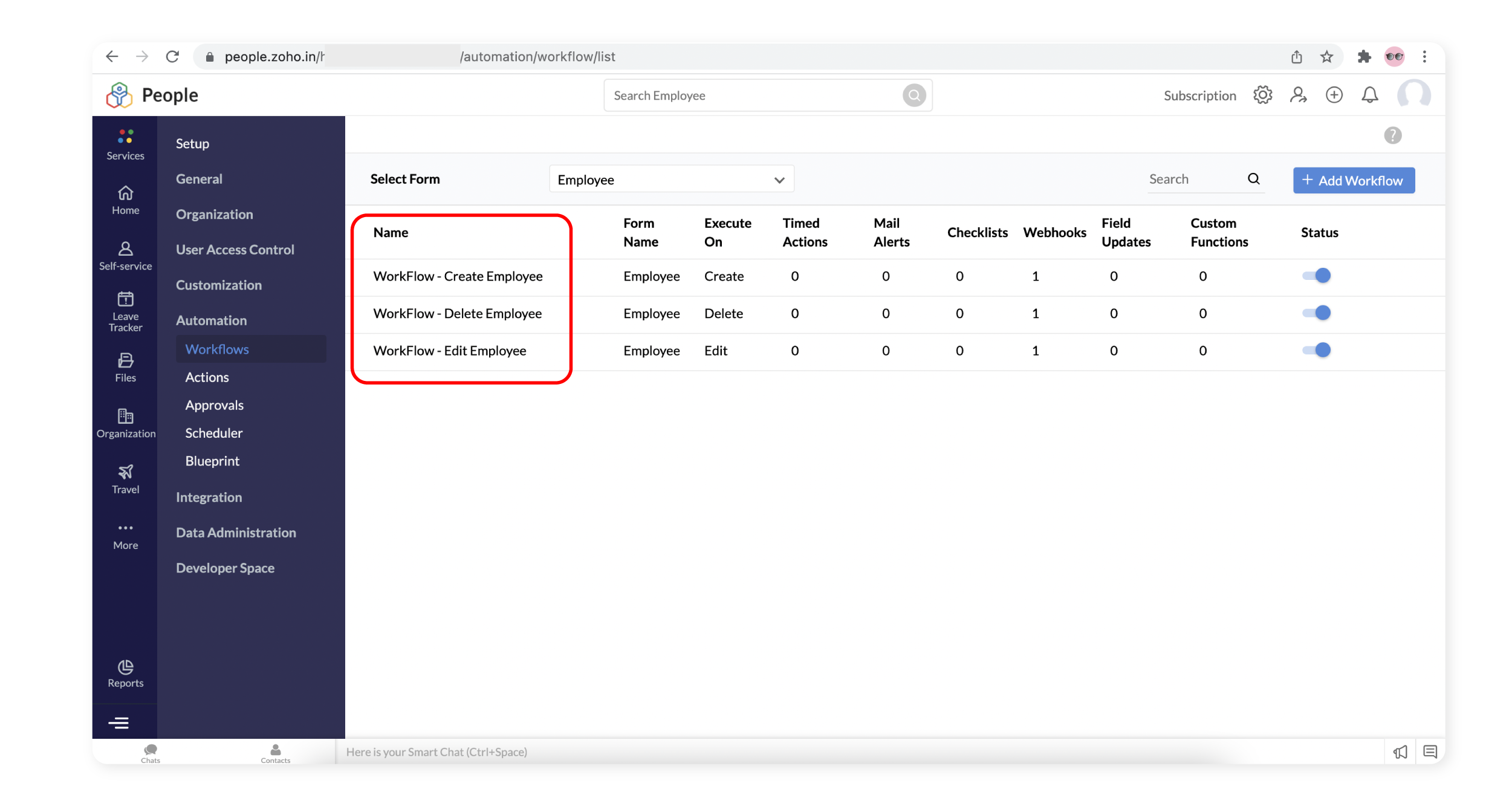Open the message panel icon at bottom right
This screenshot has height=792, width=1512.
coord(1430,751)
